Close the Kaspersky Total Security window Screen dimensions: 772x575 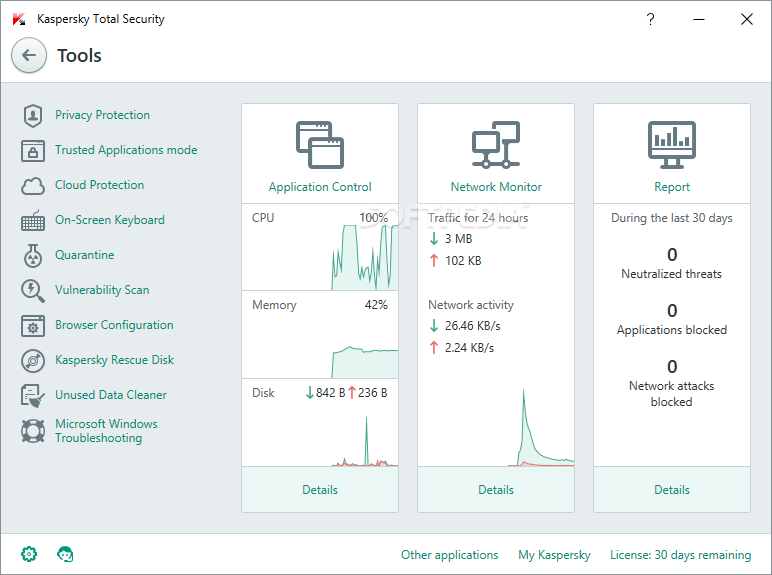coord(747,19)
